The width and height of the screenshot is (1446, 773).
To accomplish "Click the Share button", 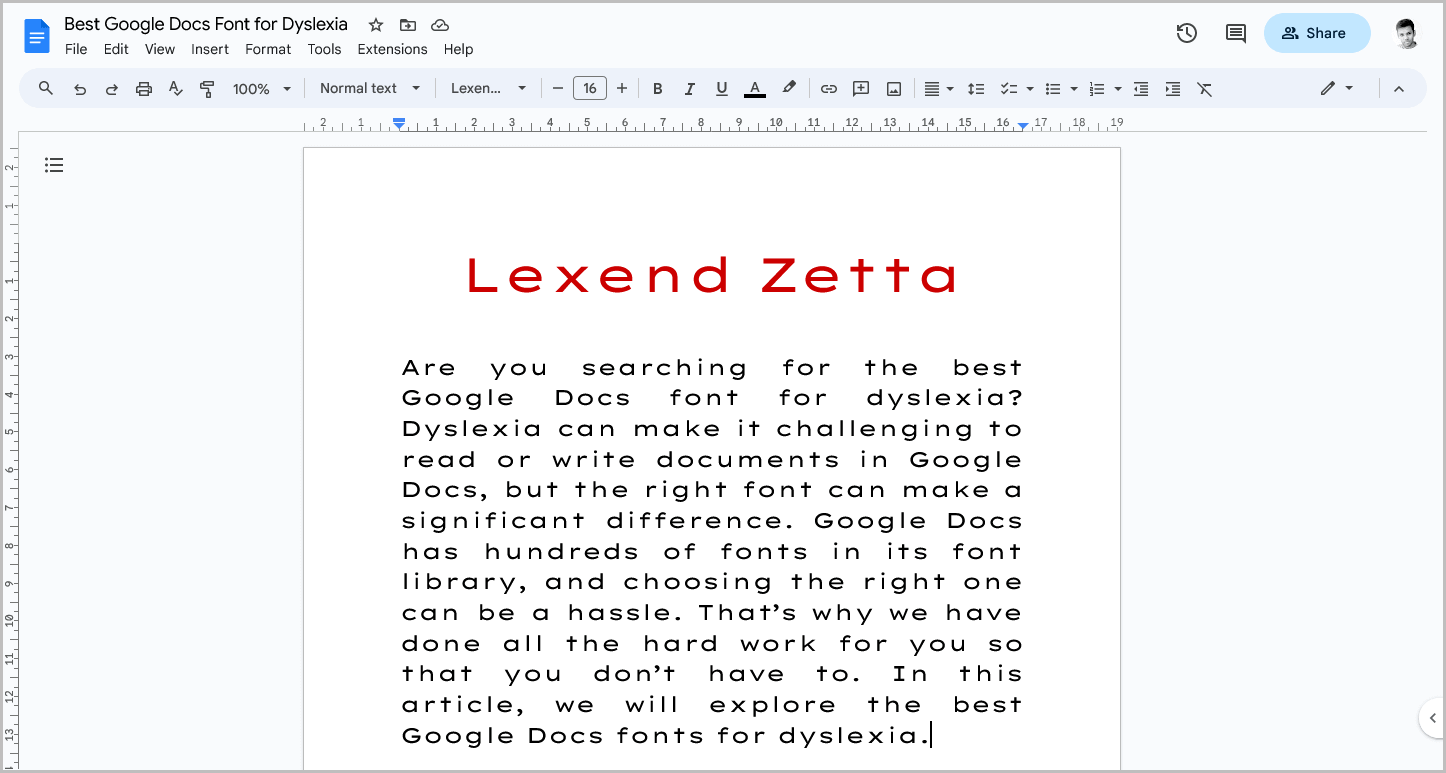I will coord(1316,33).
